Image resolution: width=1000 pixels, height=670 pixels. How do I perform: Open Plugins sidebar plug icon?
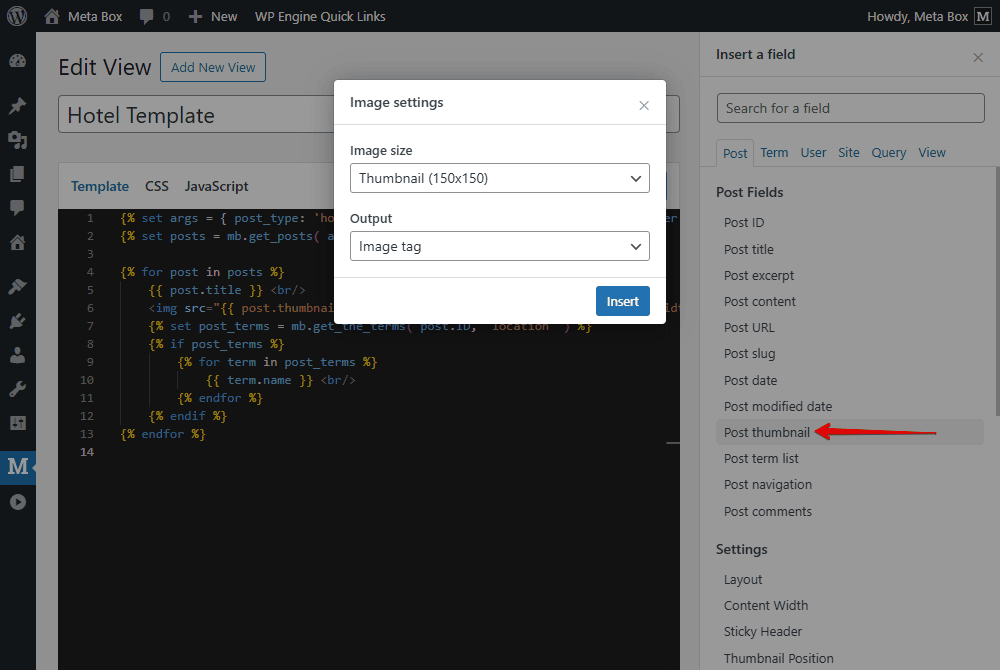pos(17,321)
